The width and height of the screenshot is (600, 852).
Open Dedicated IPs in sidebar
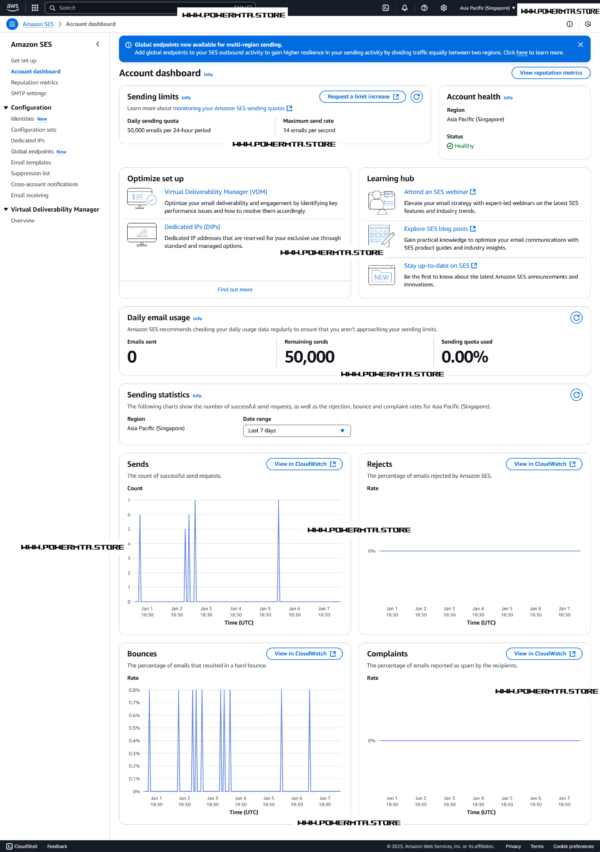pyautogui.click(x=27, y=140)
